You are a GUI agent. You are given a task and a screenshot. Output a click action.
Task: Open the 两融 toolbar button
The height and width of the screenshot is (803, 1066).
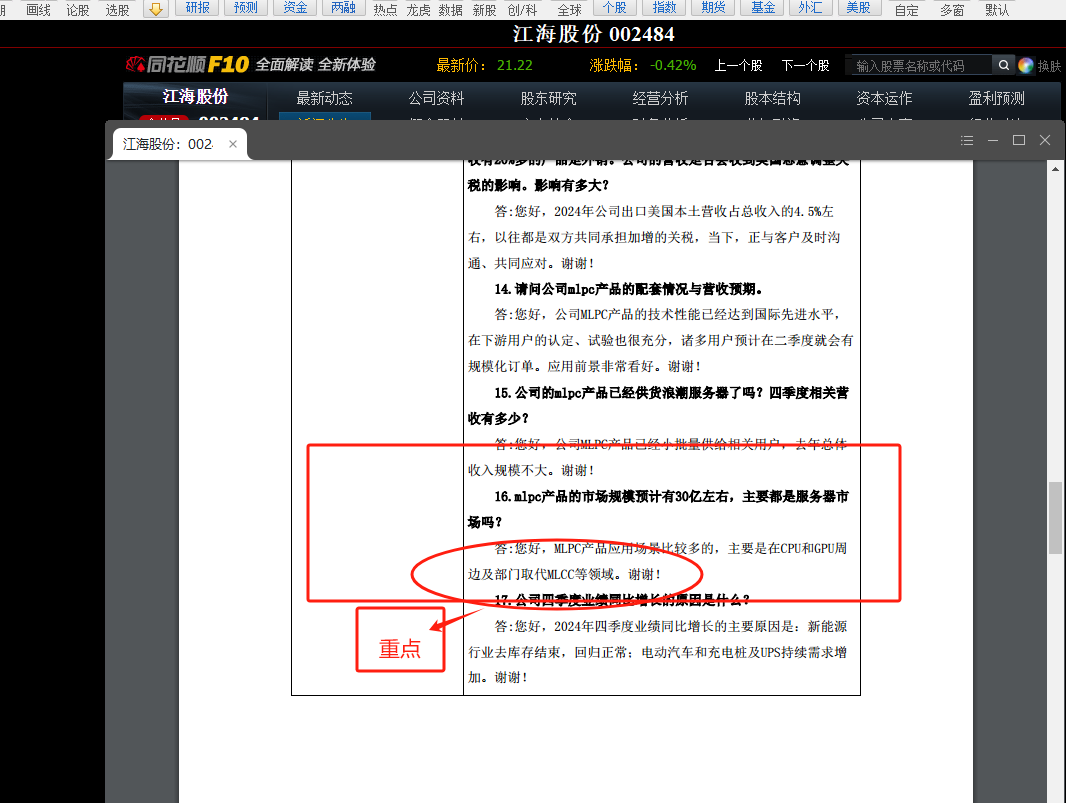click(343, 7)
